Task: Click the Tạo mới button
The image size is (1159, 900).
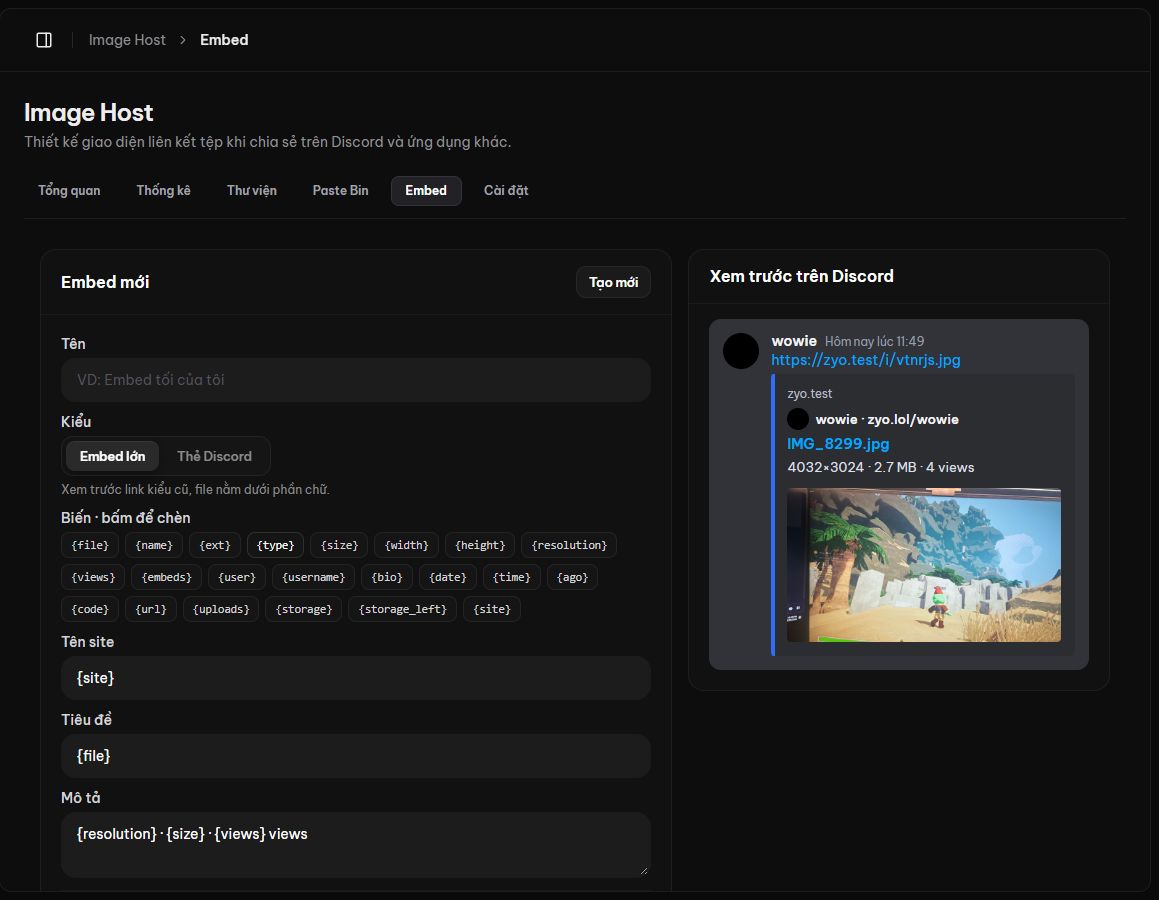Action: [x=614, y=282]
